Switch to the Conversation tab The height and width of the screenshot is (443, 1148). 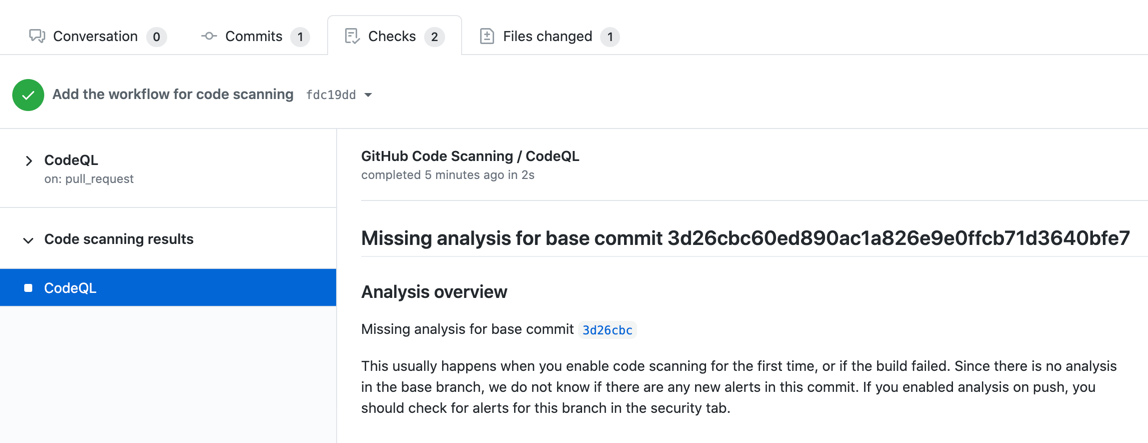(95, 36)
